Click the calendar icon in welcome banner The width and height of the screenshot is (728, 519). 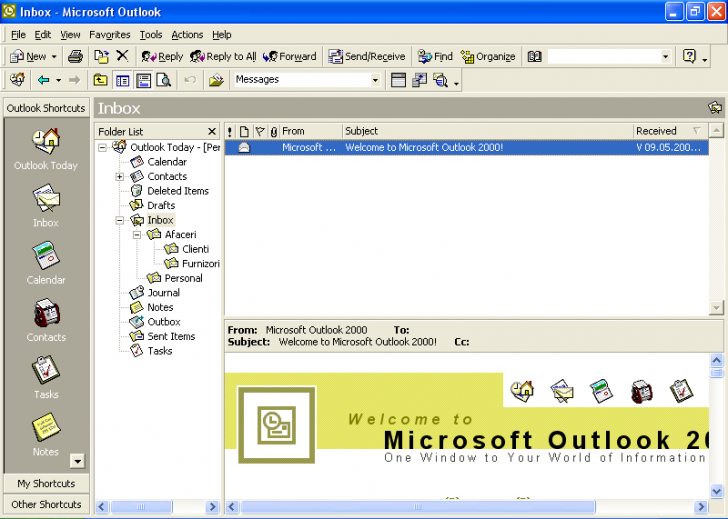tap(601, 391)
